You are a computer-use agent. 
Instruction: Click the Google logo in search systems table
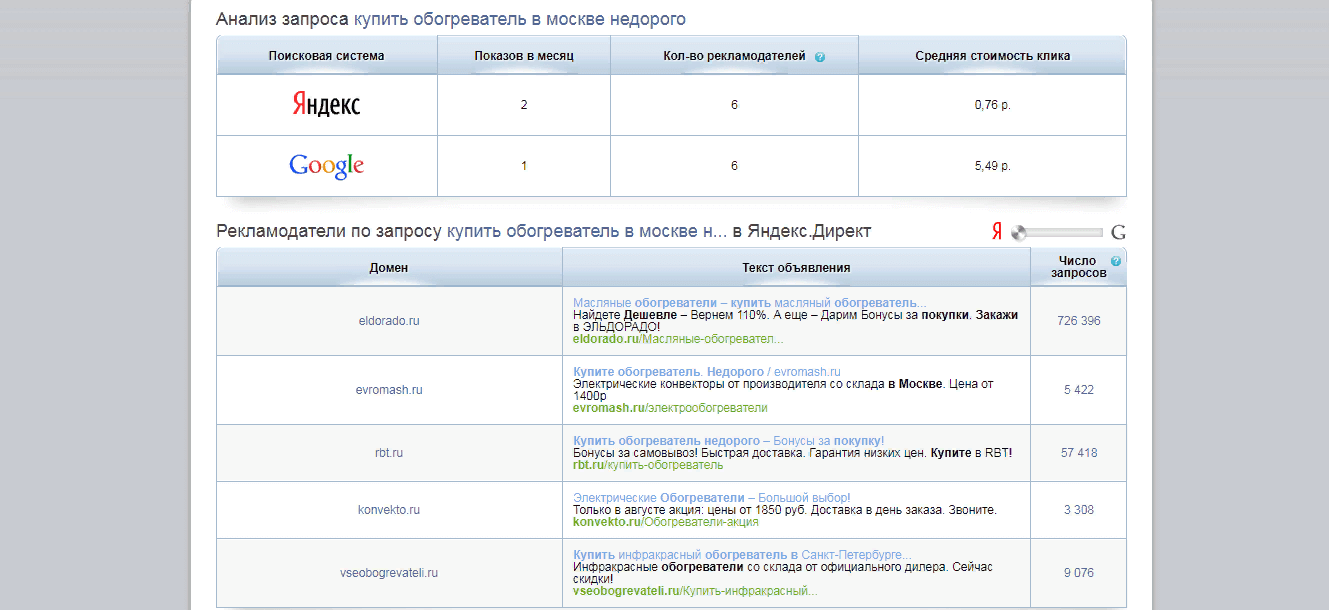(x=326, y=166)
